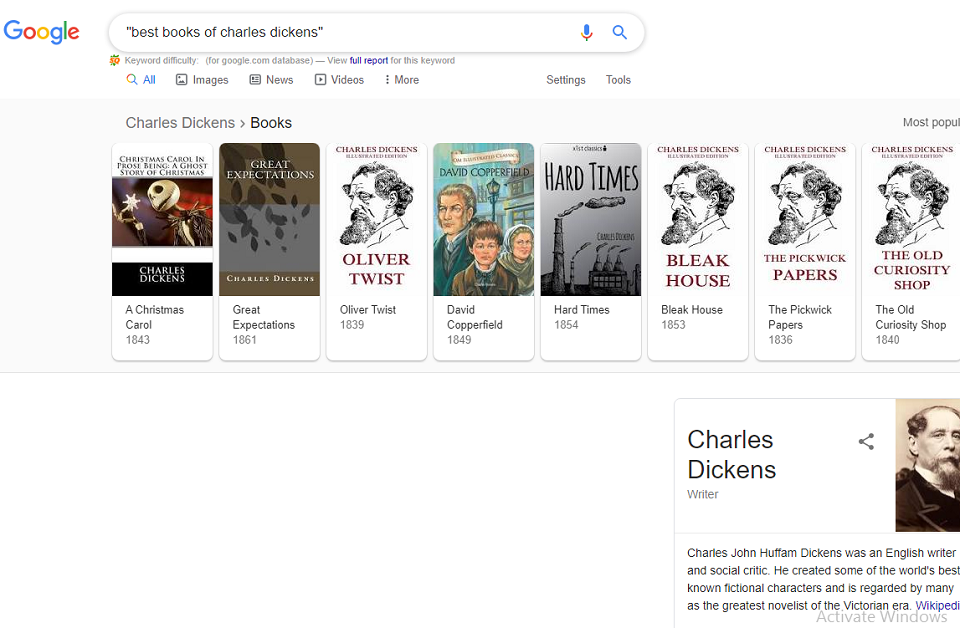960x628 pixels.
Task: Click the year 1854 under Hard Times
Action: tap(566, 325)
